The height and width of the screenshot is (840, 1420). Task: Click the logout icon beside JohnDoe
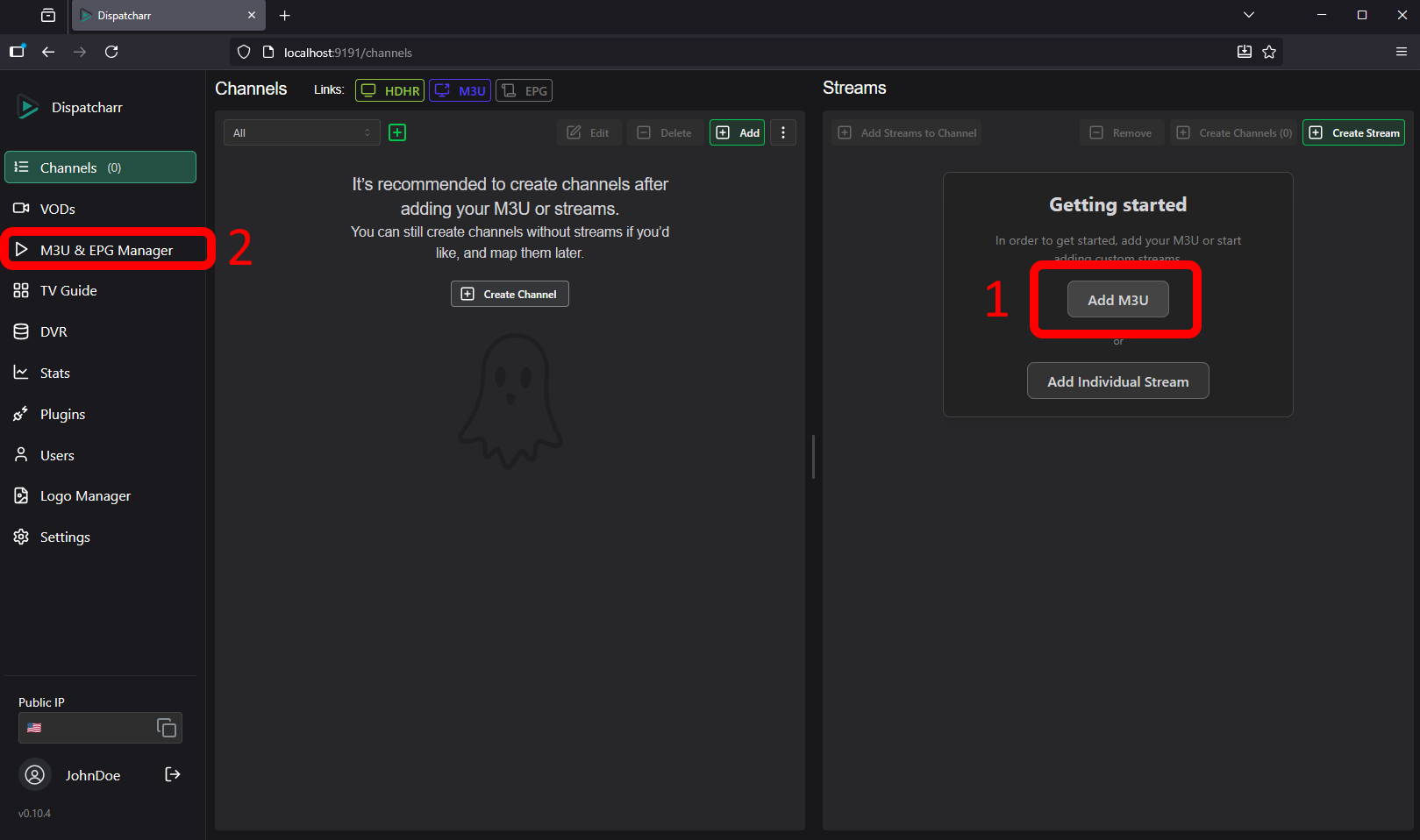pyautogui.click(x=173, y=774)
